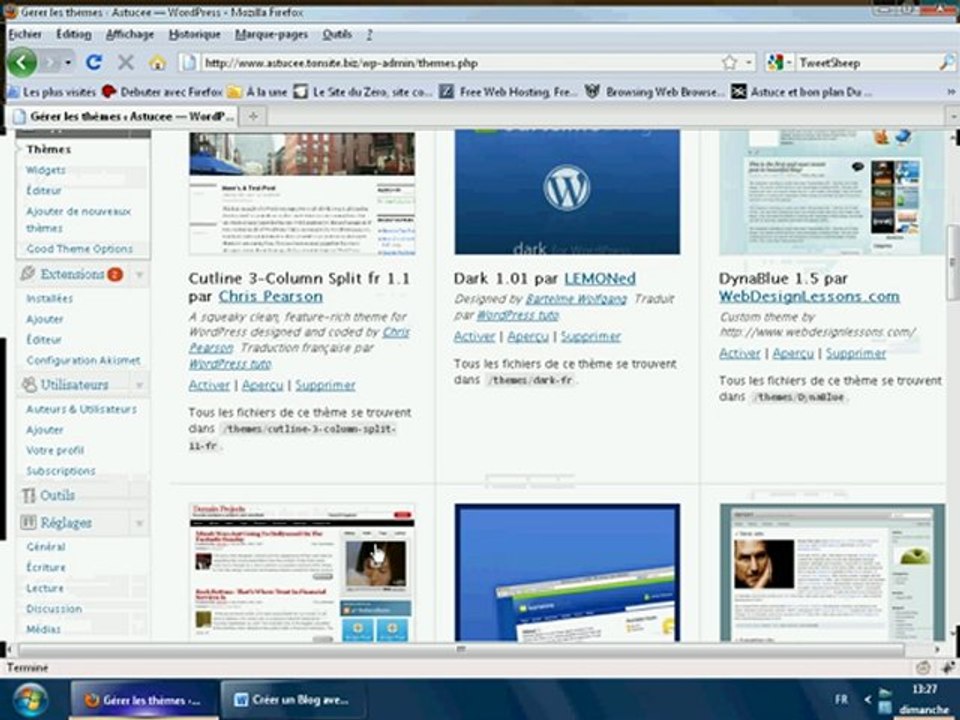Click the green back navigation arrow
Image resolution: width=960 pixels, height=720 pixels.
pyautogui.click(x=22, y=62)
